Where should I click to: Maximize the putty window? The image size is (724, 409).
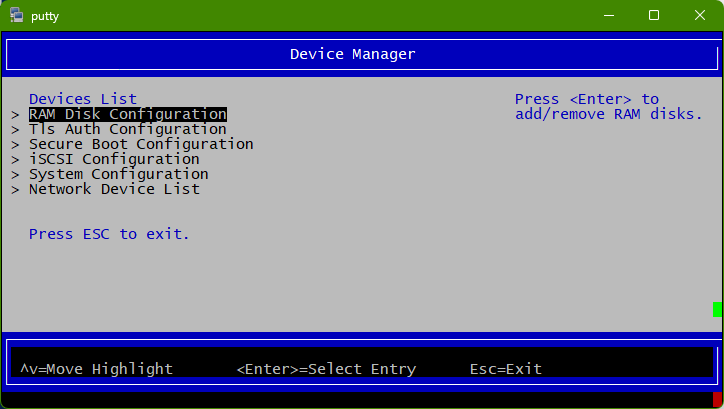click(x=654, y=15)
